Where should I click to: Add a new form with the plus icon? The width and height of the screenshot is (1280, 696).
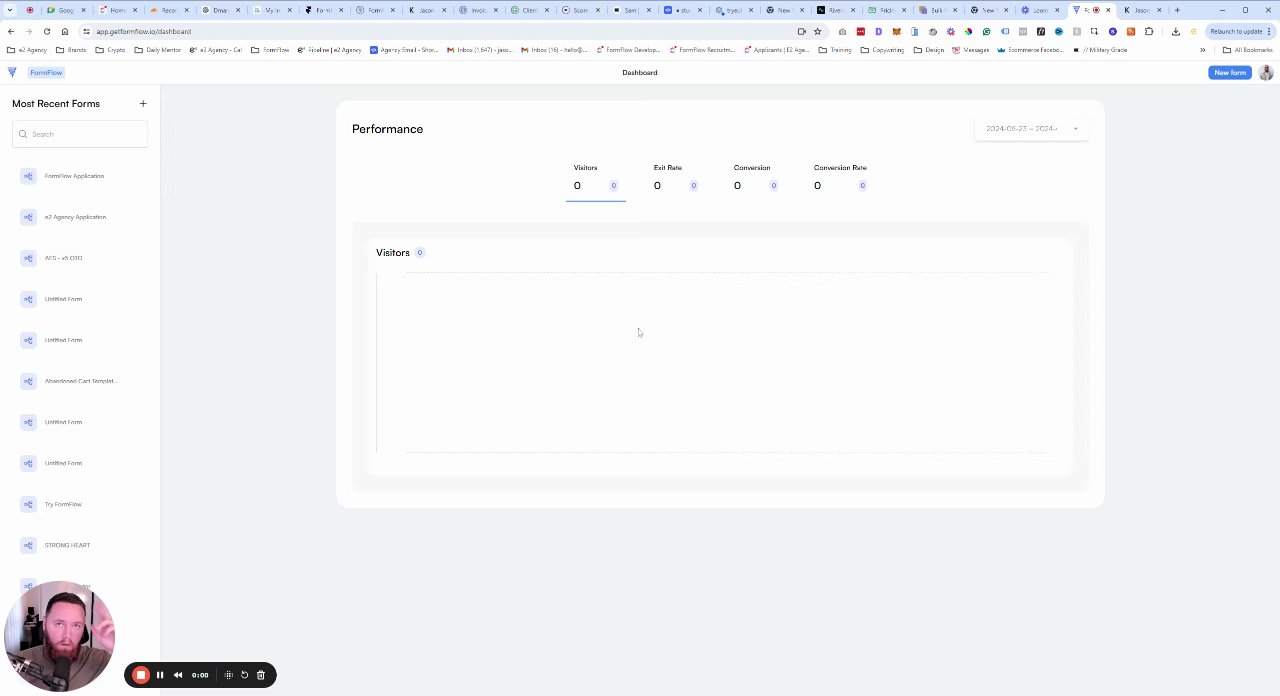[143, 103]
